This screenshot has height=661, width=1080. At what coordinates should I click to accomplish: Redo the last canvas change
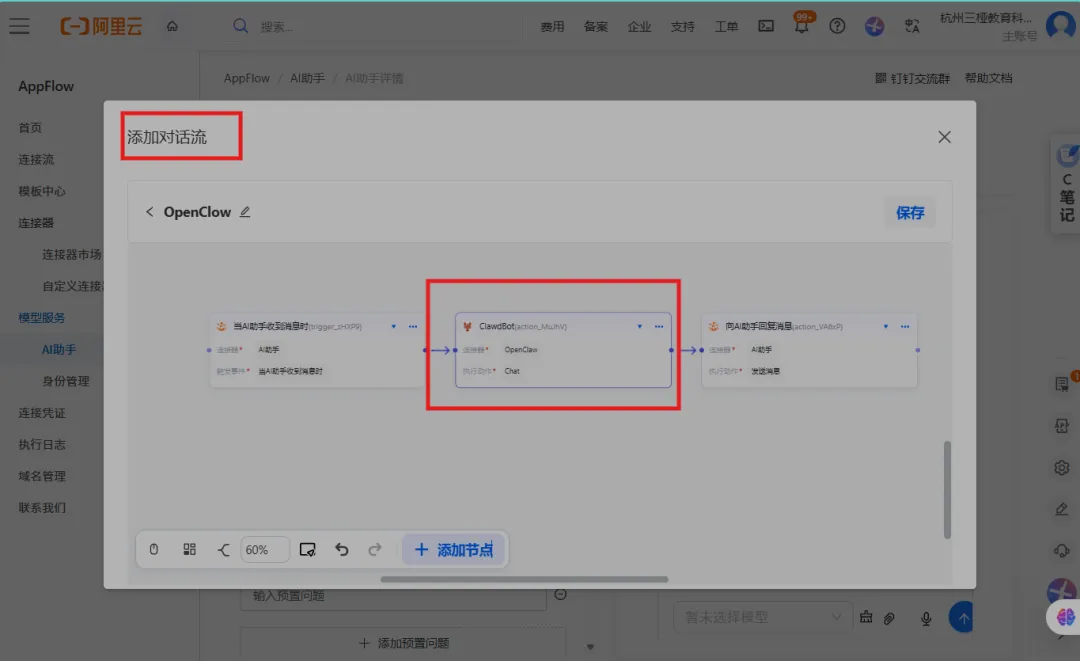375,549
